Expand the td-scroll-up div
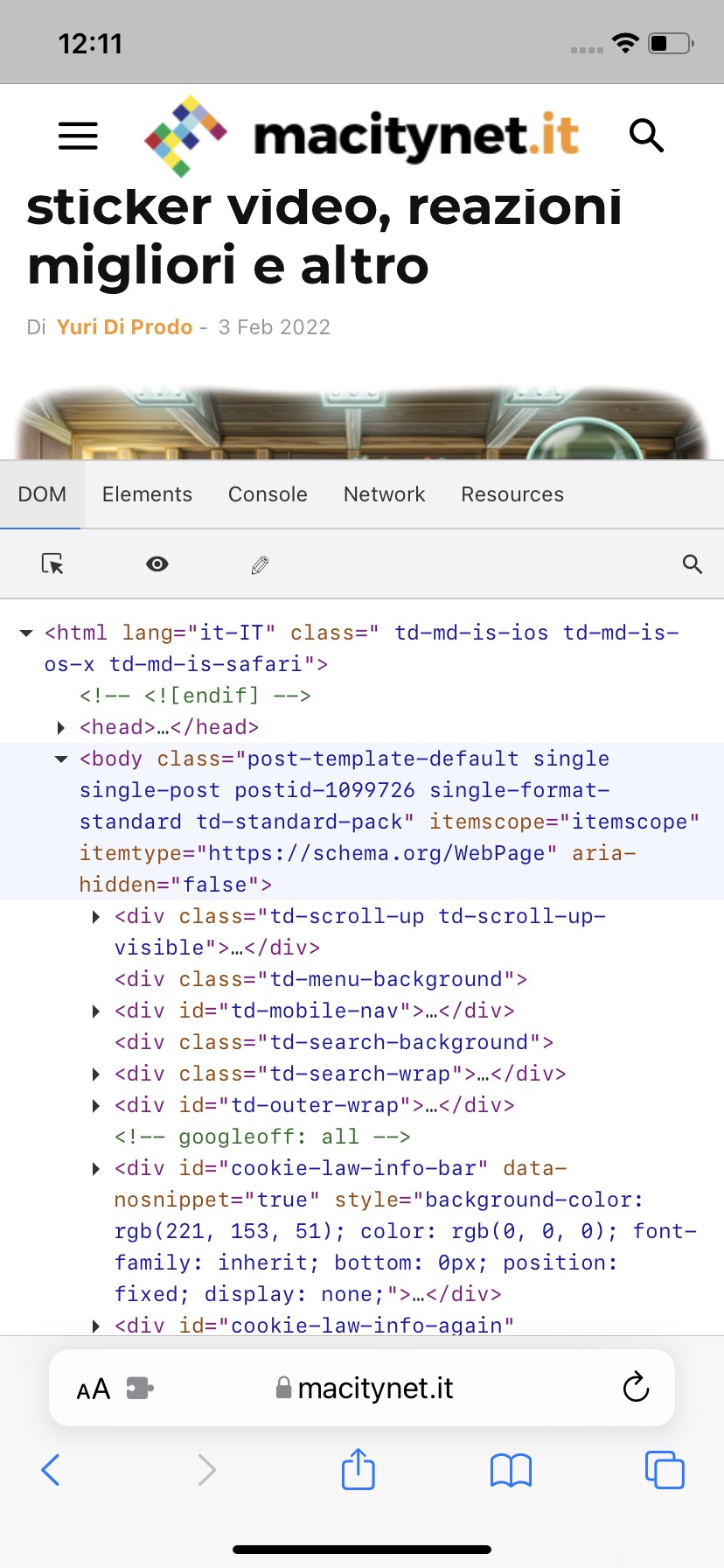The height and width of the screenshot is (1568, 724). click(x=95, y=916)
